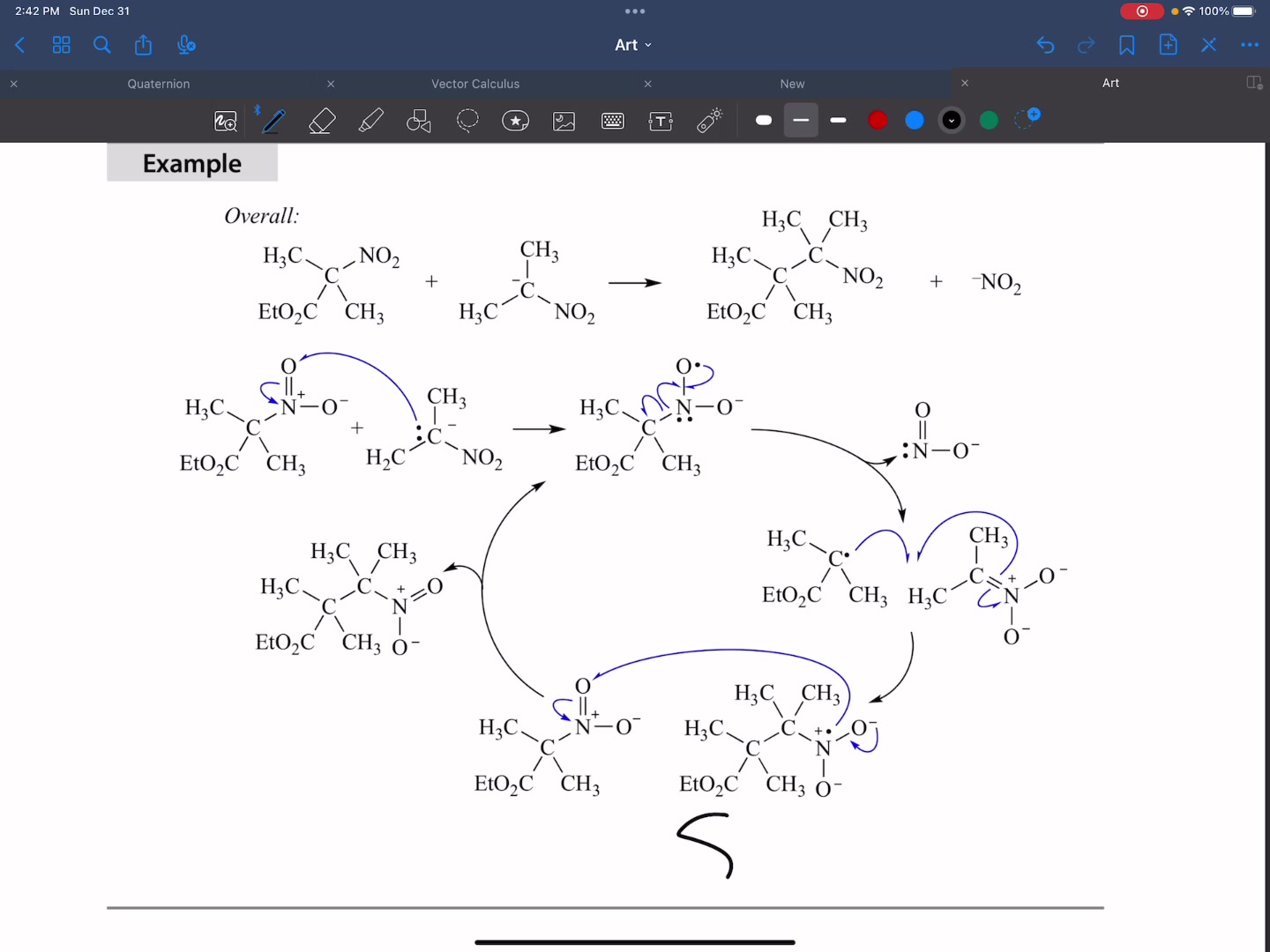Close the Art tab
1270x952 pixels.
(964, 83)
